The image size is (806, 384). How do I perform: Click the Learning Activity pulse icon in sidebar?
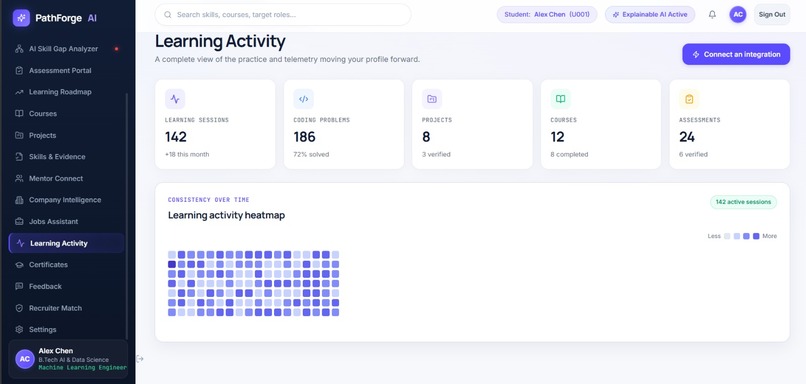tap(21, 243)
